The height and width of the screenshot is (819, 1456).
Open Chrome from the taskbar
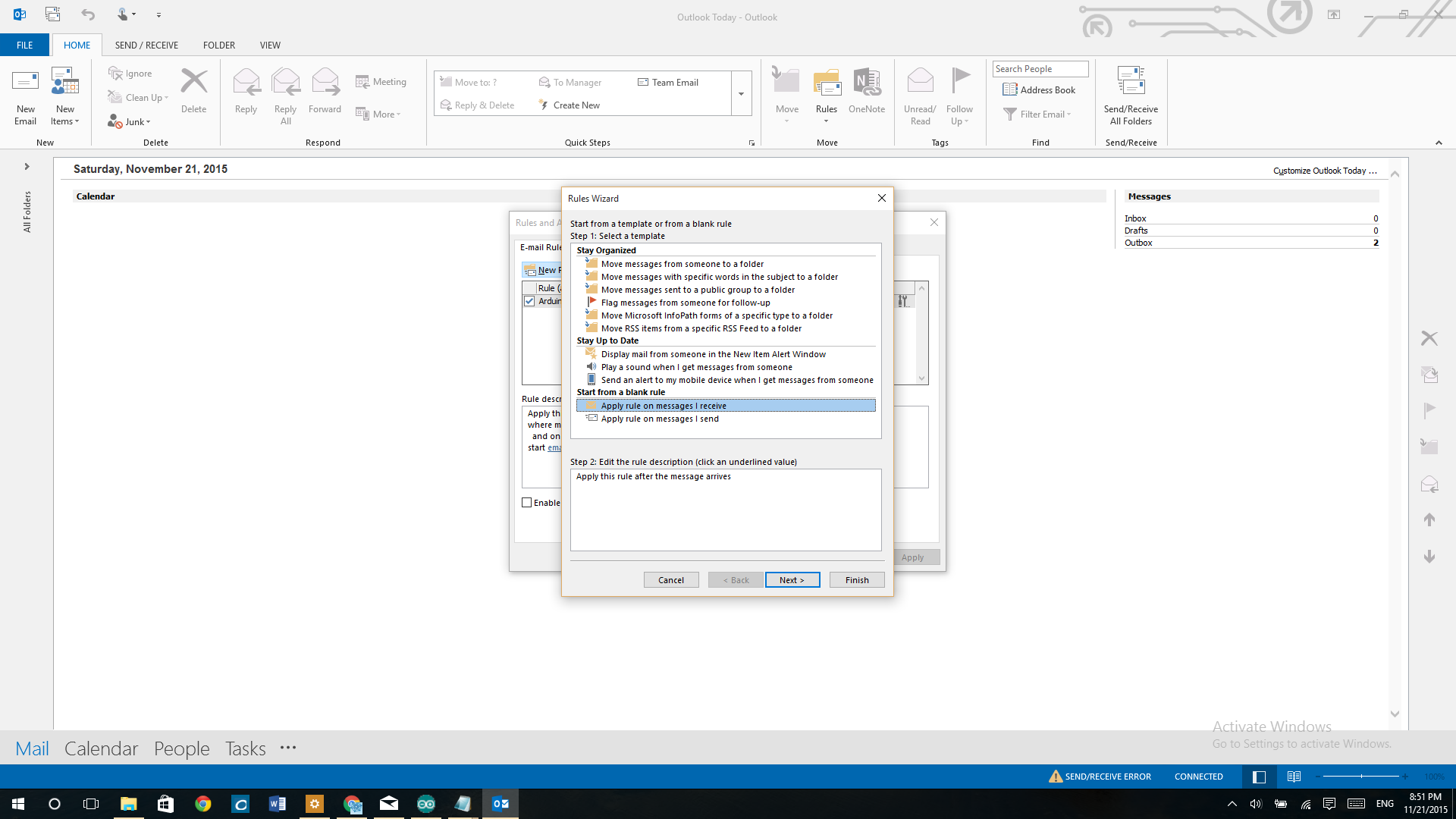tap(202, 804)
